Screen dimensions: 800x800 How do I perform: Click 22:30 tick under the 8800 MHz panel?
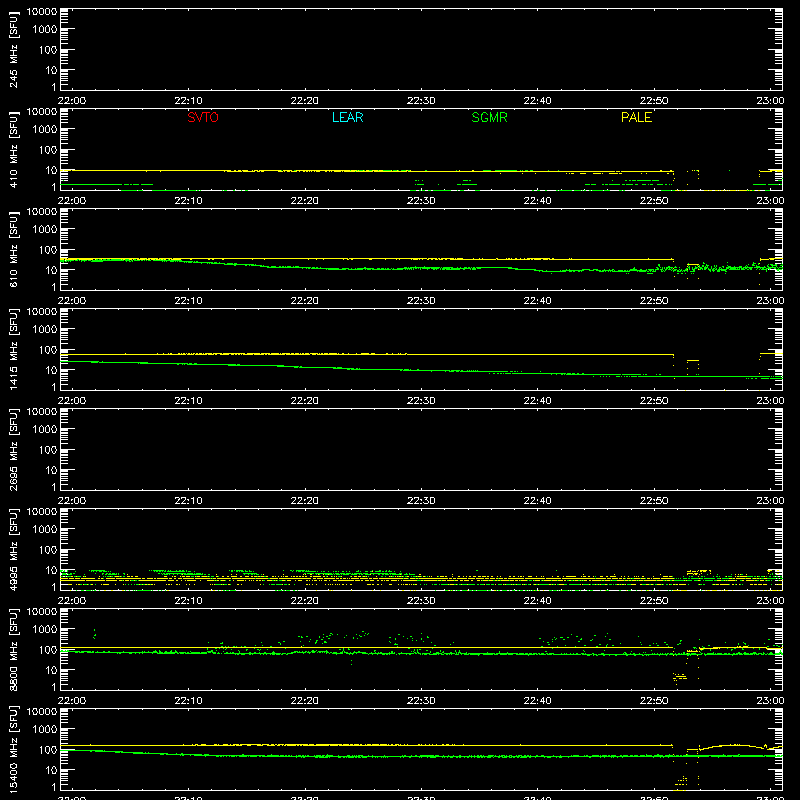coord(421,701)
